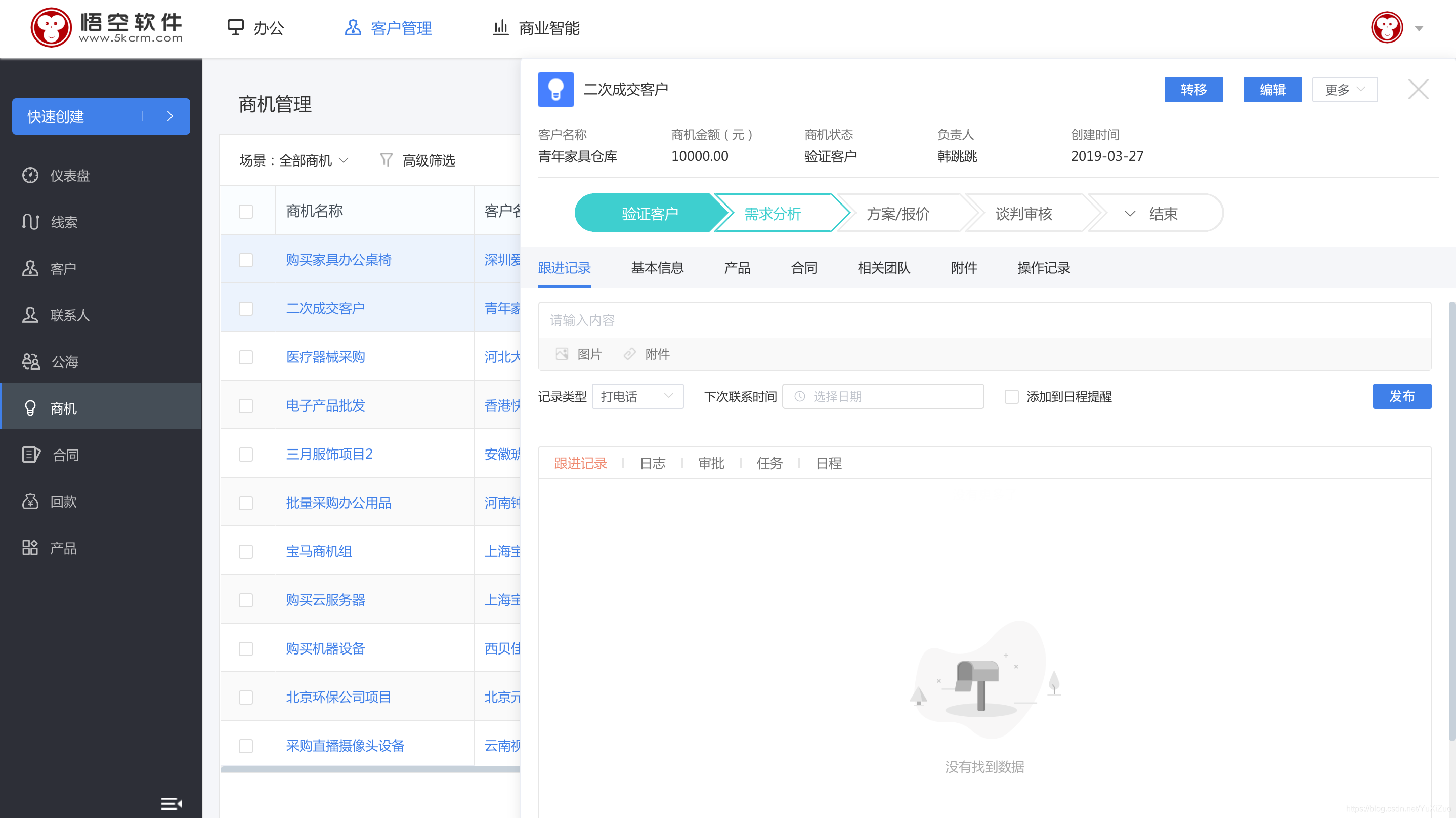Check the 二次成交客户 row checkbox
The image size is (1456, 818).
click(246, 309)
